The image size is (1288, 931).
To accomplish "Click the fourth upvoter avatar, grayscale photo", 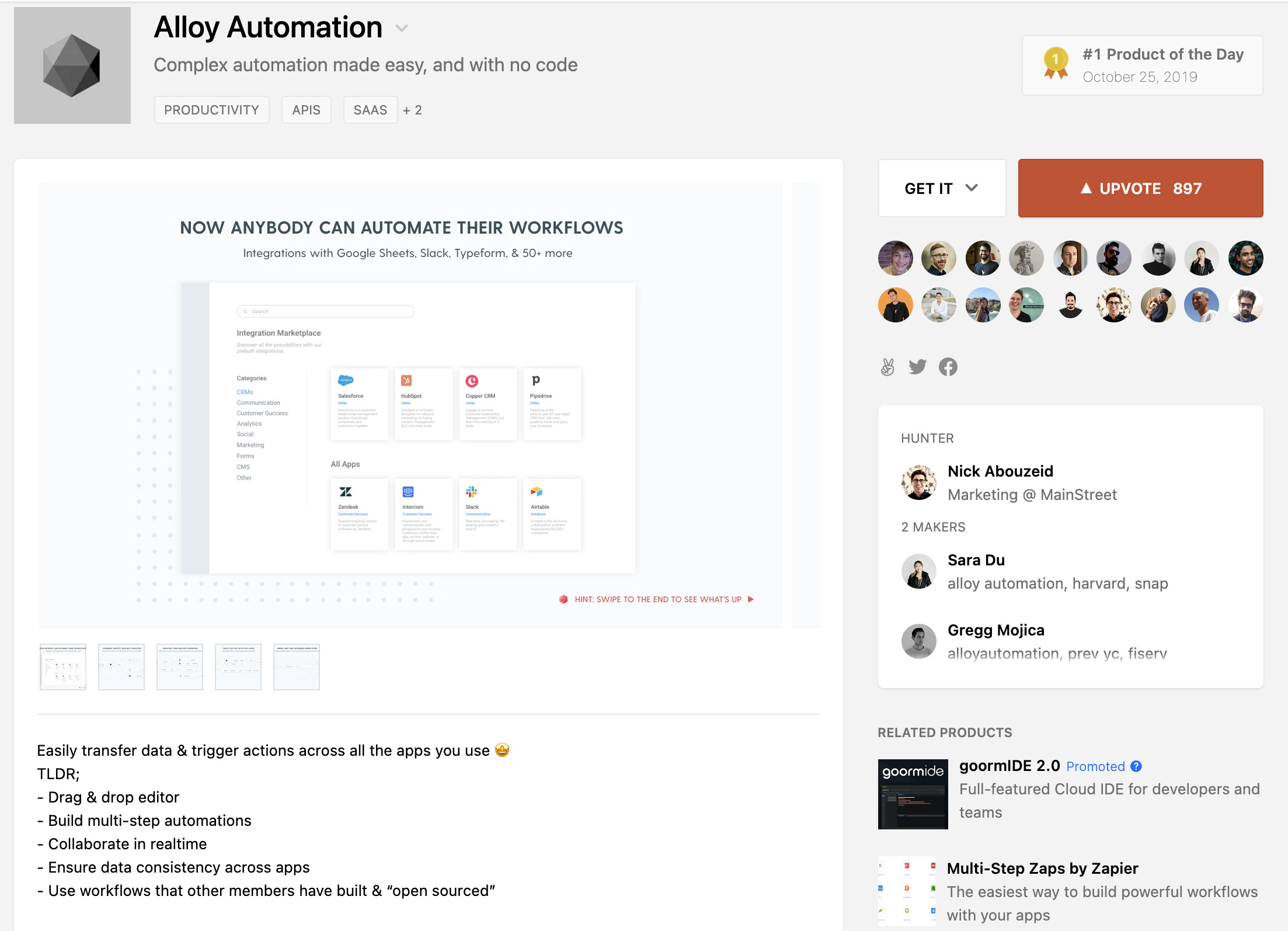I will click(1026, 258).
